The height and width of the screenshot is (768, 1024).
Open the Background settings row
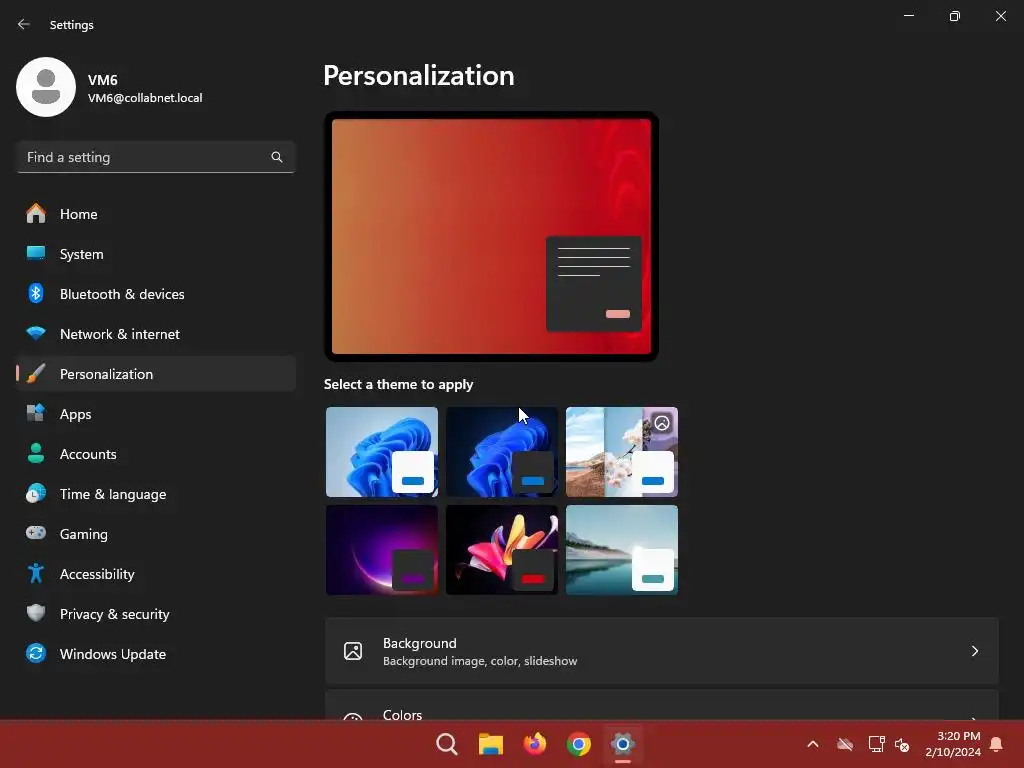[662, 651]
